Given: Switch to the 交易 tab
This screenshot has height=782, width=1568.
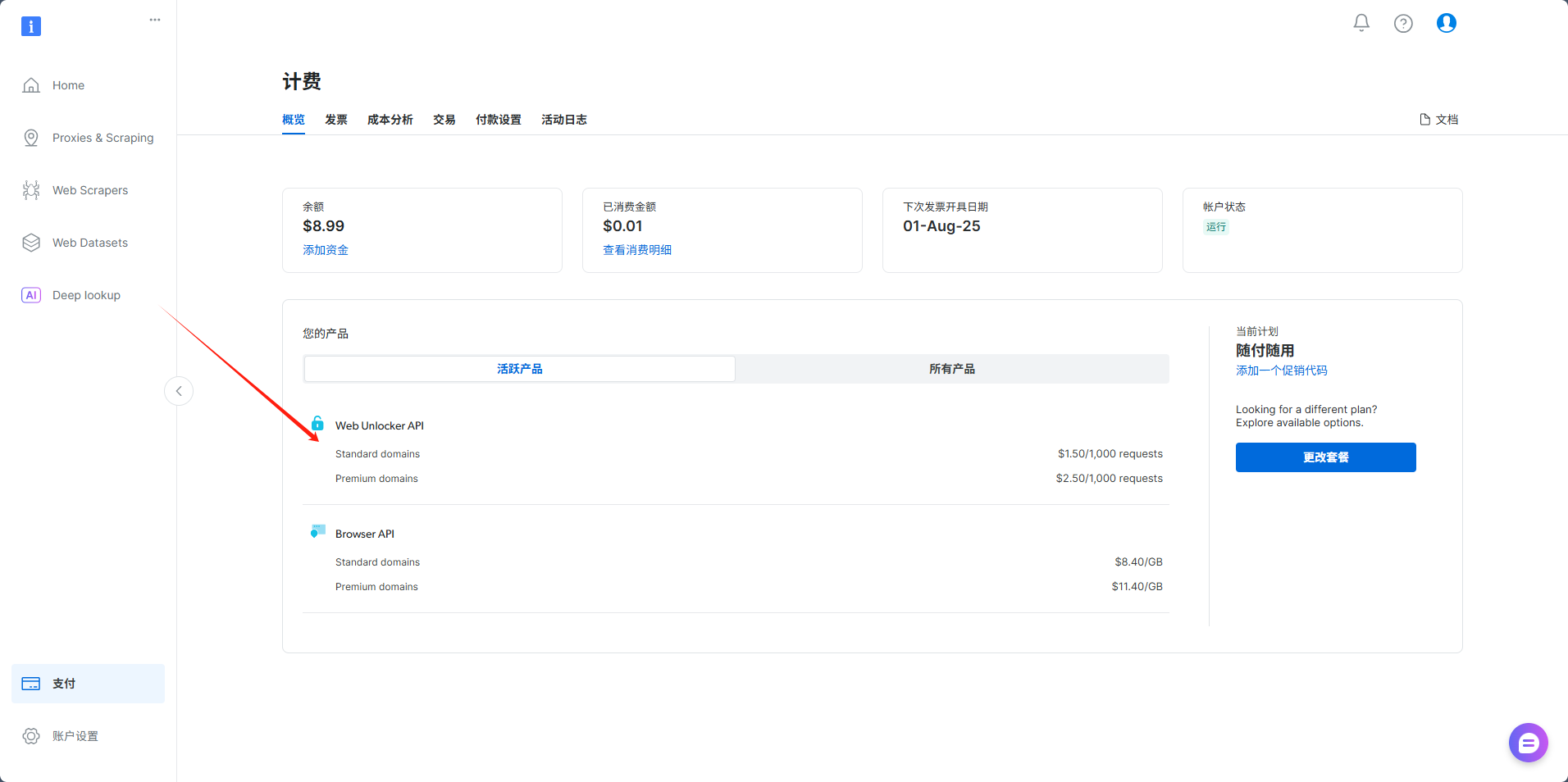Looking at the screenshot, I should (444, 120).
